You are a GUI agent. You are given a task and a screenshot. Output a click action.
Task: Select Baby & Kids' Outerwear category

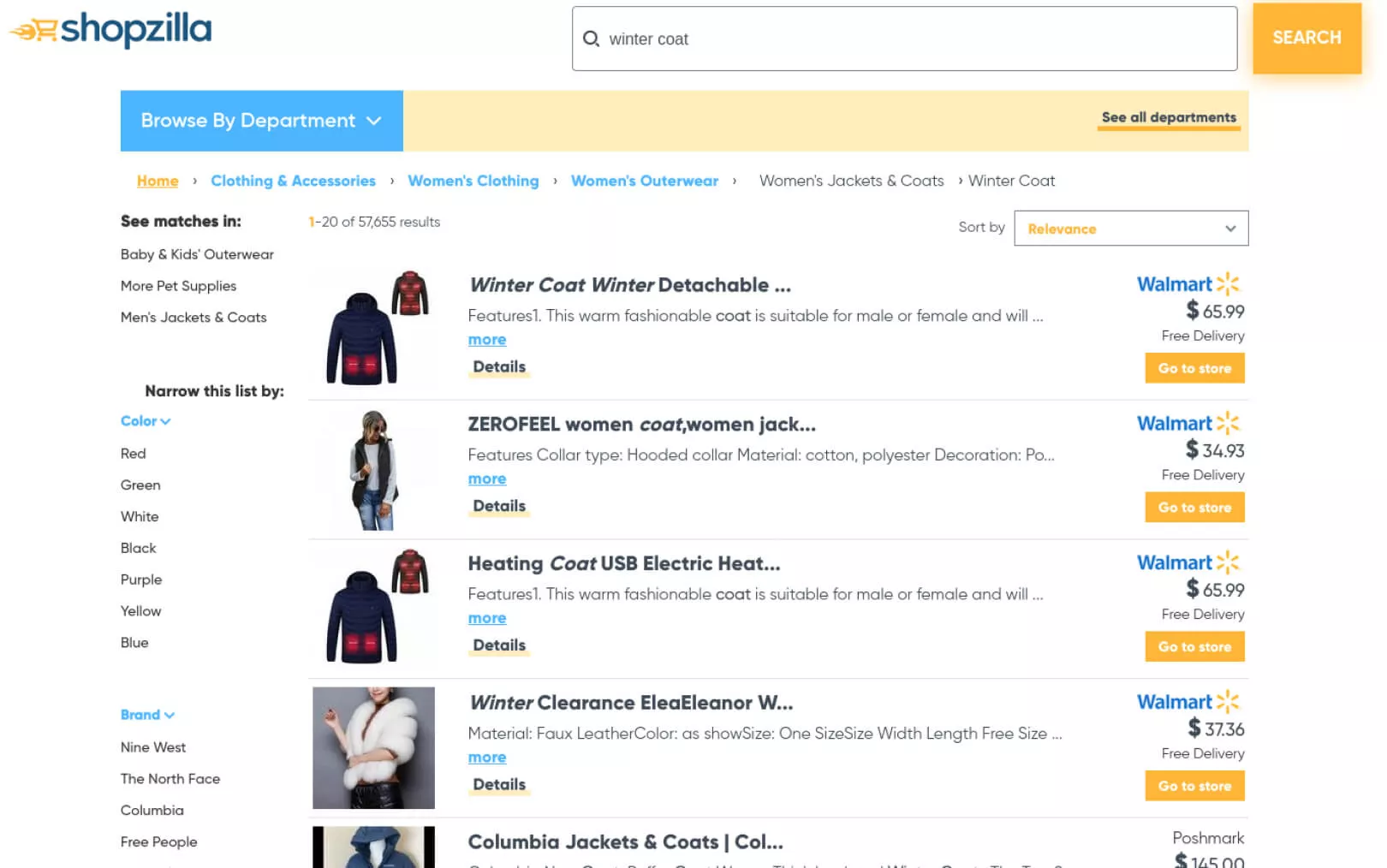197,254
